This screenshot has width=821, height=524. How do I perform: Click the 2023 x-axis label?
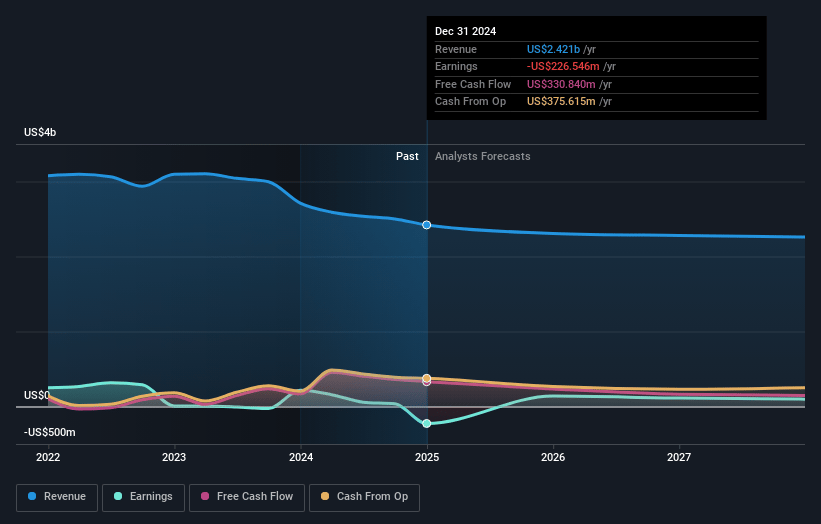click(174, 458)
